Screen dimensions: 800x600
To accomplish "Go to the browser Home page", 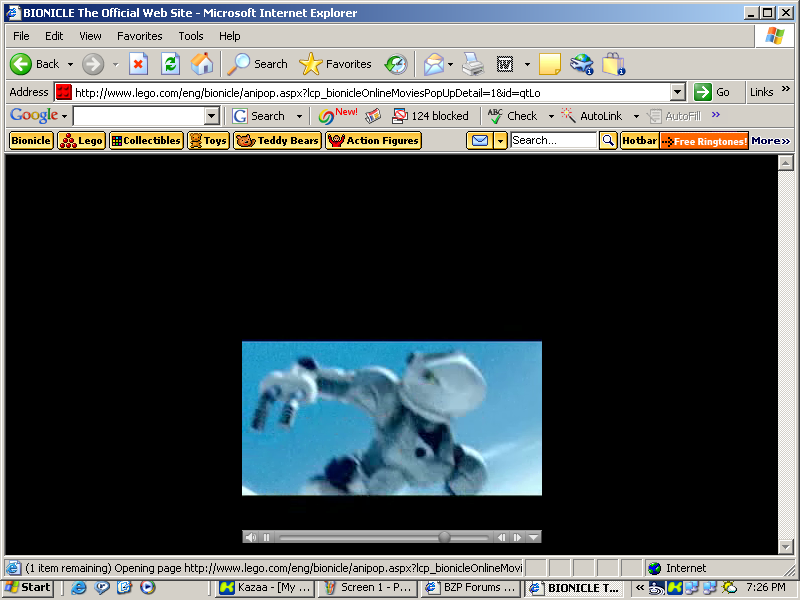I will (x=203, y=63).
